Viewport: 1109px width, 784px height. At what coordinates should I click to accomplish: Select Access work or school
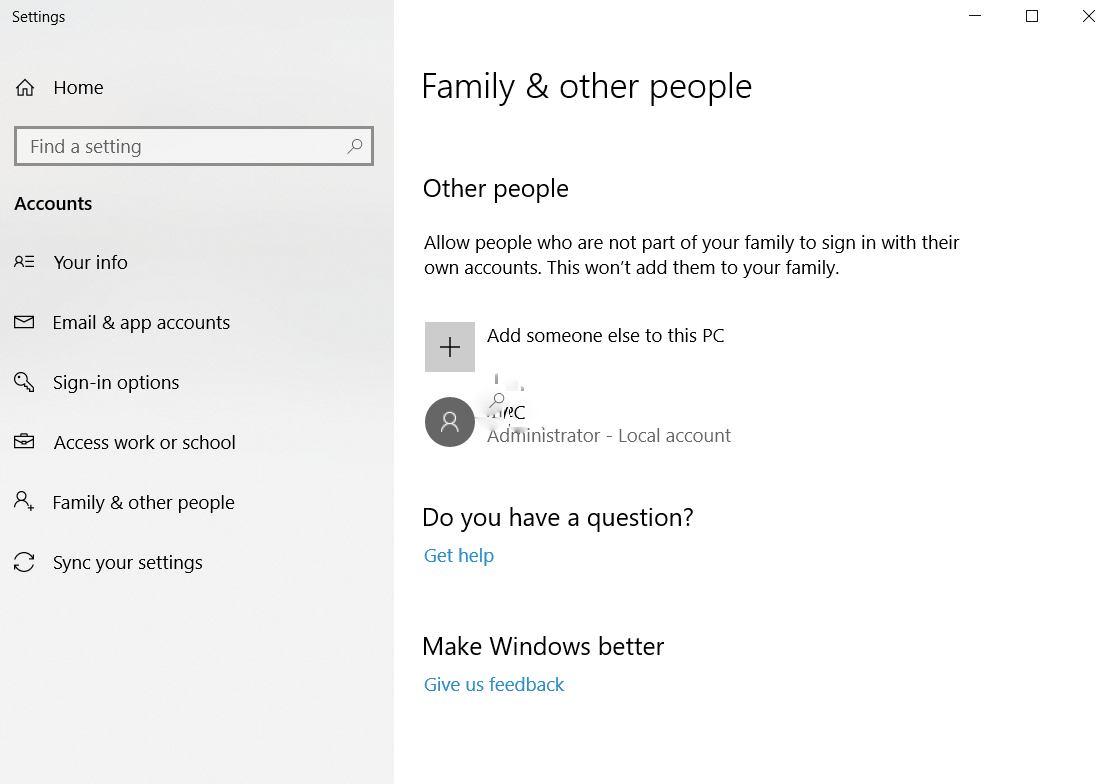(x=144, y=442)
